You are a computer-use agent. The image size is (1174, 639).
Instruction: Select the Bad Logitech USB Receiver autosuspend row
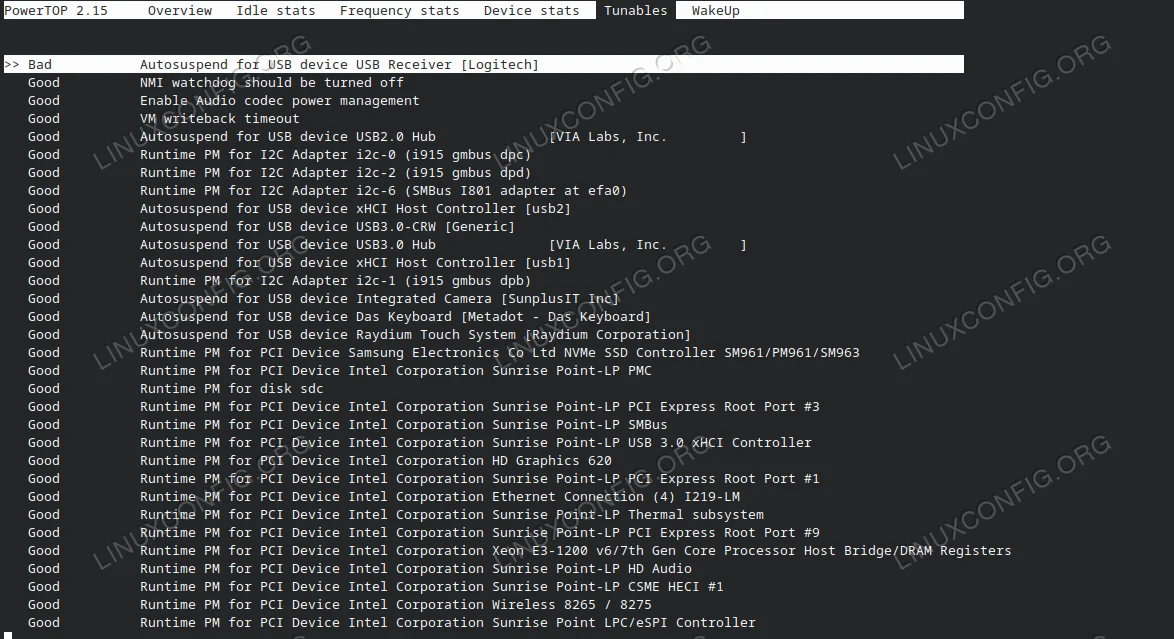(x=484, y=64)
